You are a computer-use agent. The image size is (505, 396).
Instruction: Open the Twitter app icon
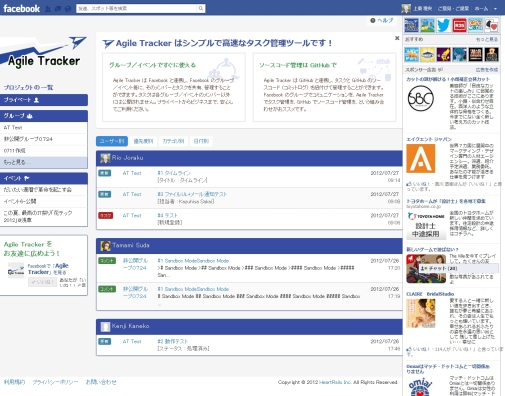pos(443,25)
